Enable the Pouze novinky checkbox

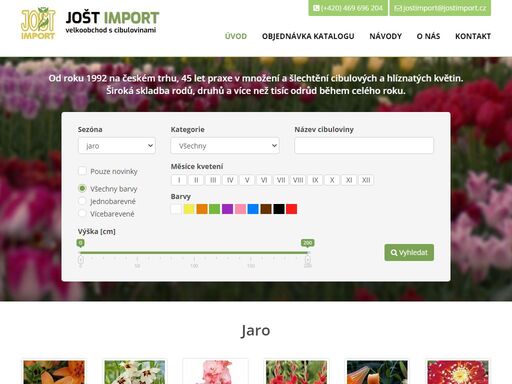tap(82, 171)
